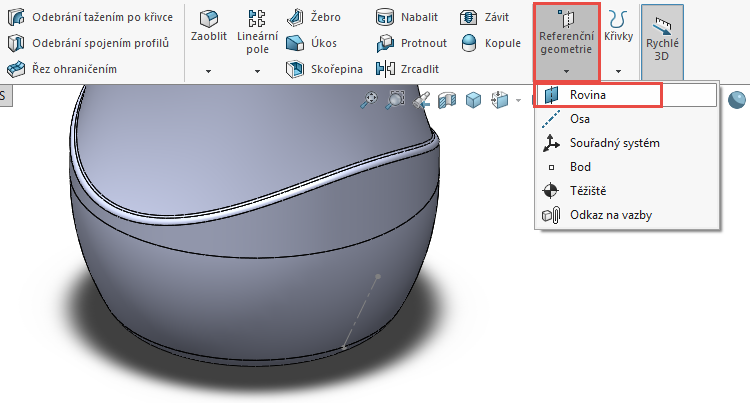Select the Zrcadlit mirror tool
Image resolution: width=750 pixels, height=403 pixels.
[x=407, y=69]
